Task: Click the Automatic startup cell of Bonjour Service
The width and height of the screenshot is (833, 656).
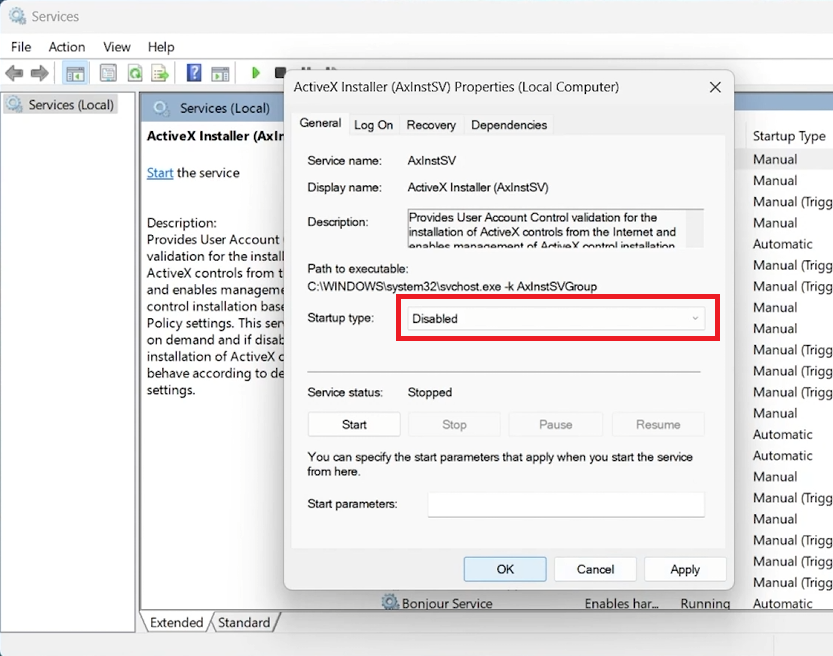Action: pos(783,603)
